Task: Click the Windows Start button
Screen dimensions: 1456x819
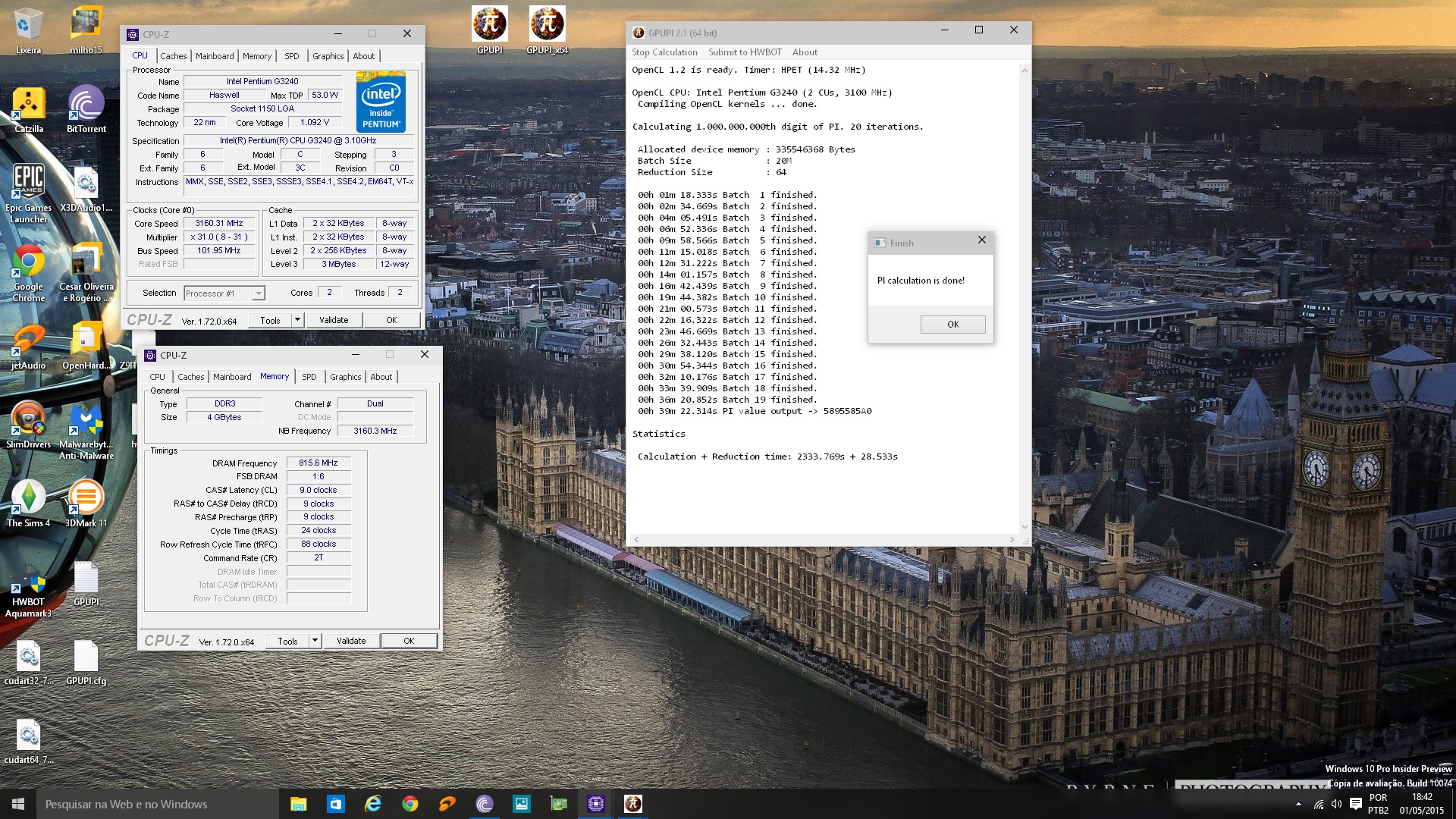Action: (x=18, y=804)
